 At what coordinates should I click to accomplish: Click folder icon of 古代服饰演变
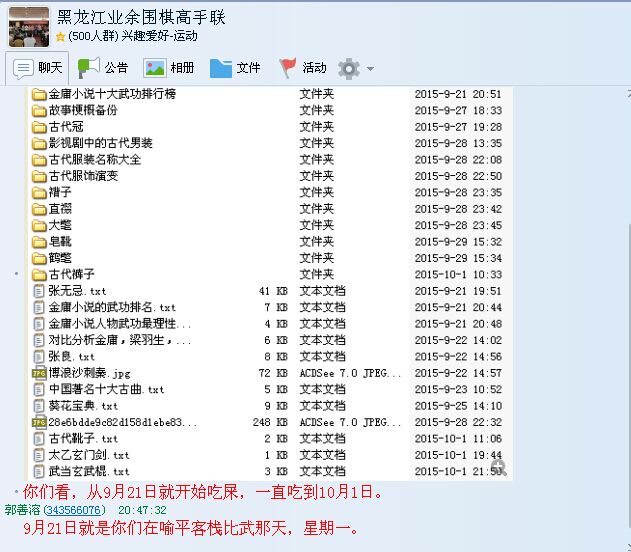pos(39,176)
